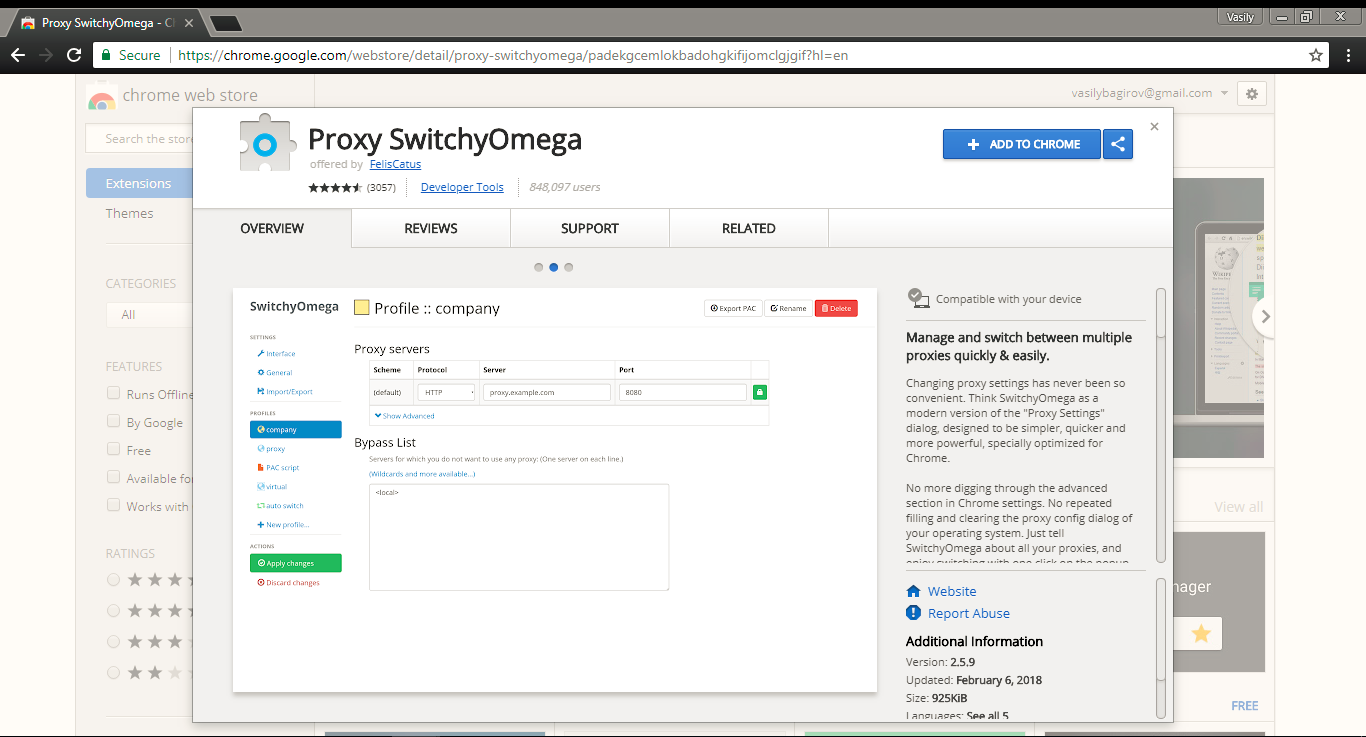Screen dimensions: 1366x737
Task: Expand the categories All dropdown
Action: coord(150,314)
